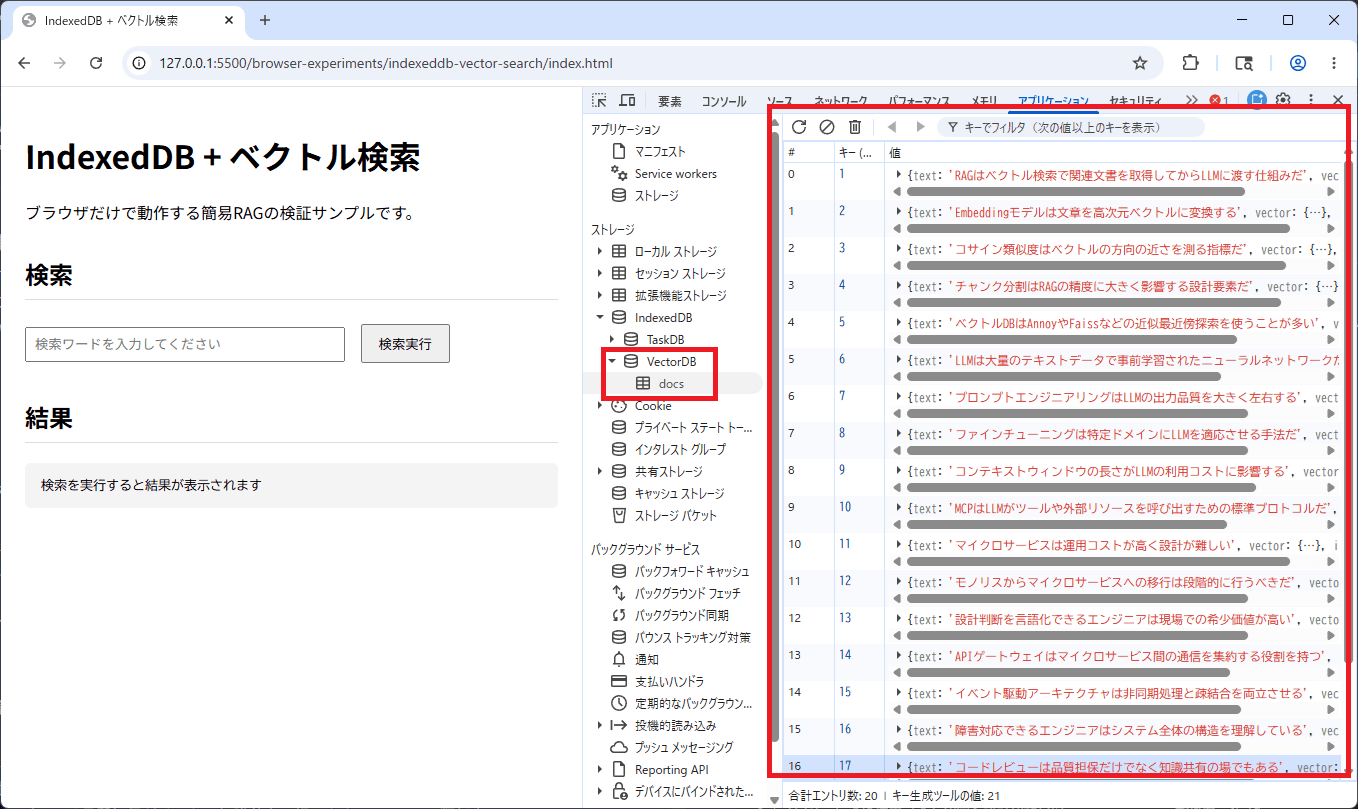
Task: Click the address bar URL
Action: 386,63
